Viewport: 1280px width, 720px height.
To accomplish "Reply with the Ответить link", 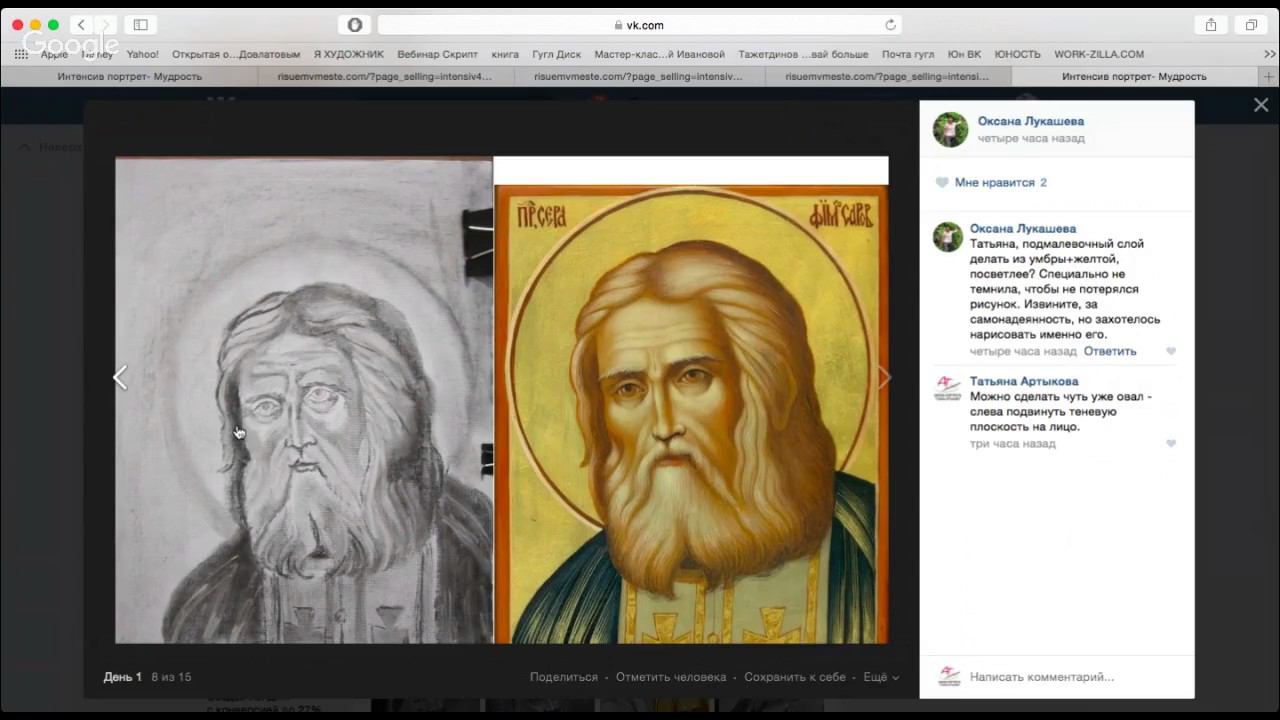I will coord(1110,352).
